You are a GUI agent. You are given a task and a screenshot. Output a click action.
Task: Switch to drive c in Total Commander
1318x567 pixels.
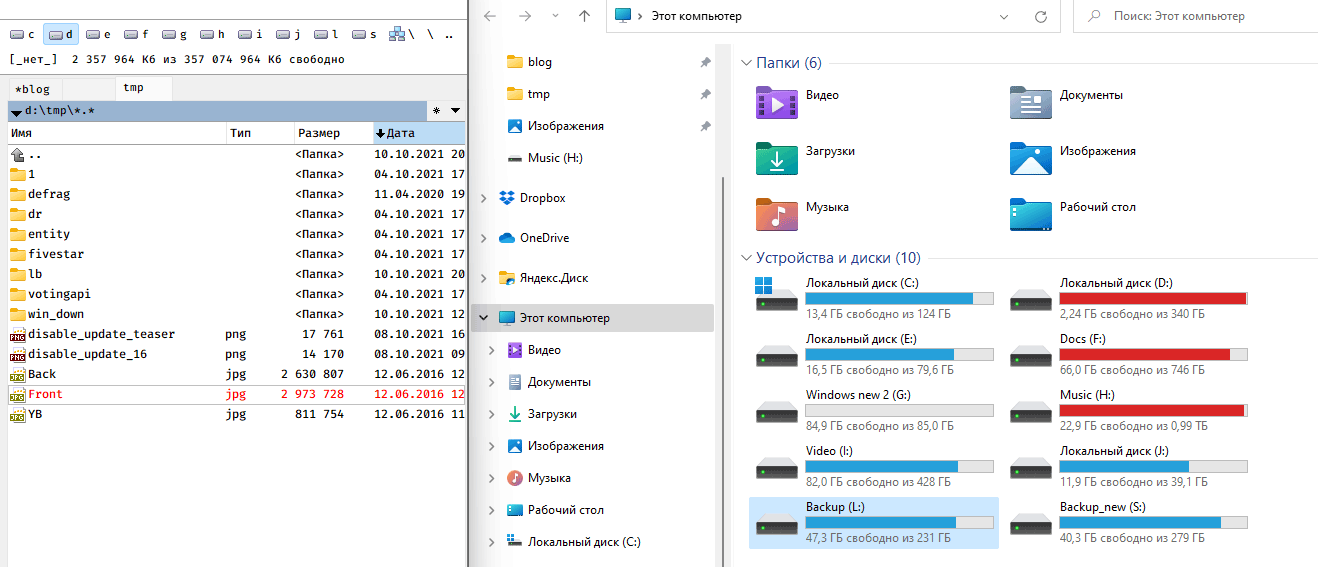(x=23, y=34)
